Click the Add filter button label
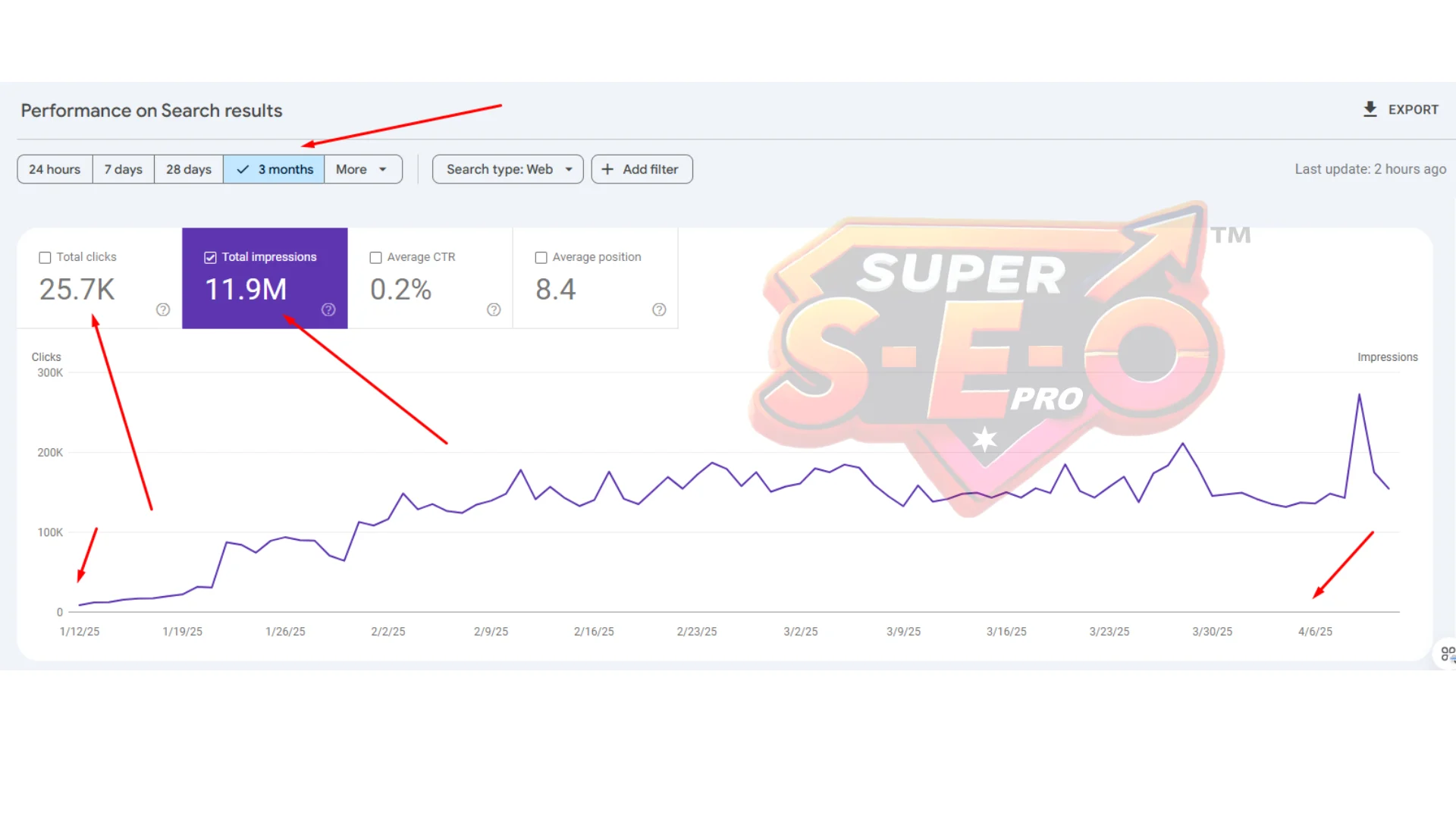This screenshot has height=819, width=1456. coord(650,169)
